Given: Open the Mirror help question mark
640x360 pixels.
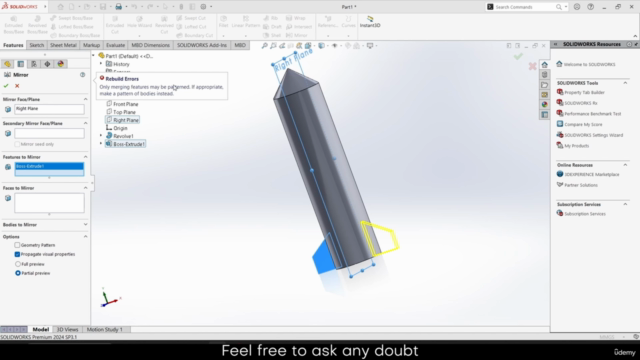Looking at the screenshot, I should [82, 75].
